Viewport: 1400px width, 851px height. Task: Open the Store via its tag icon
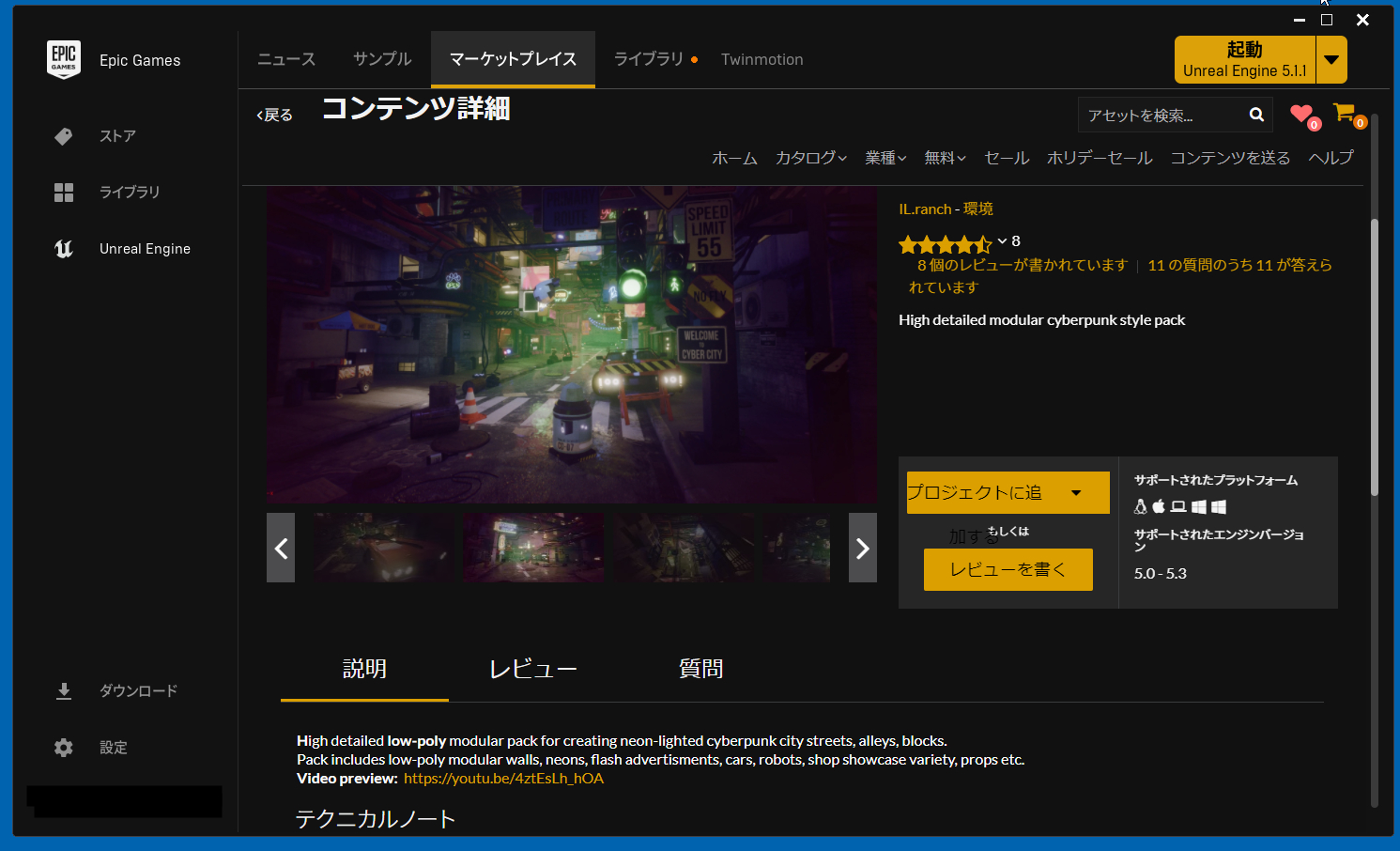63,136
